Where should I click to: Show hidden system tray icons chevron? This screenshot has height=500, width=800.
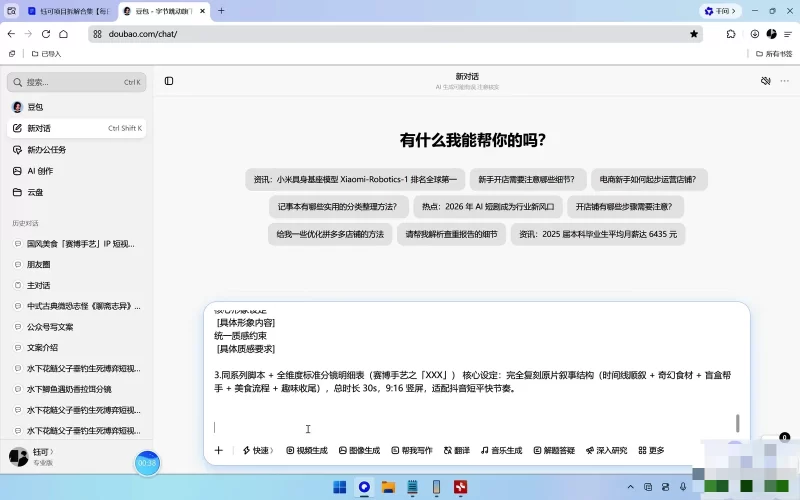click(631, 487)
